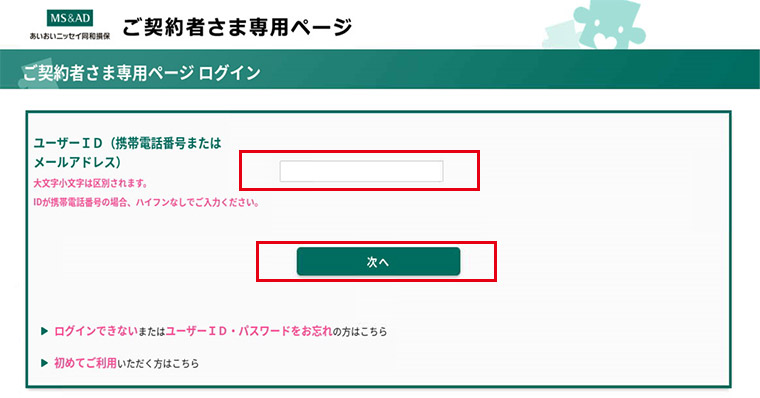Viewport: 760px width, 398px height.
Task: Focus the ユーザーID input field
Action: [361, 171]
